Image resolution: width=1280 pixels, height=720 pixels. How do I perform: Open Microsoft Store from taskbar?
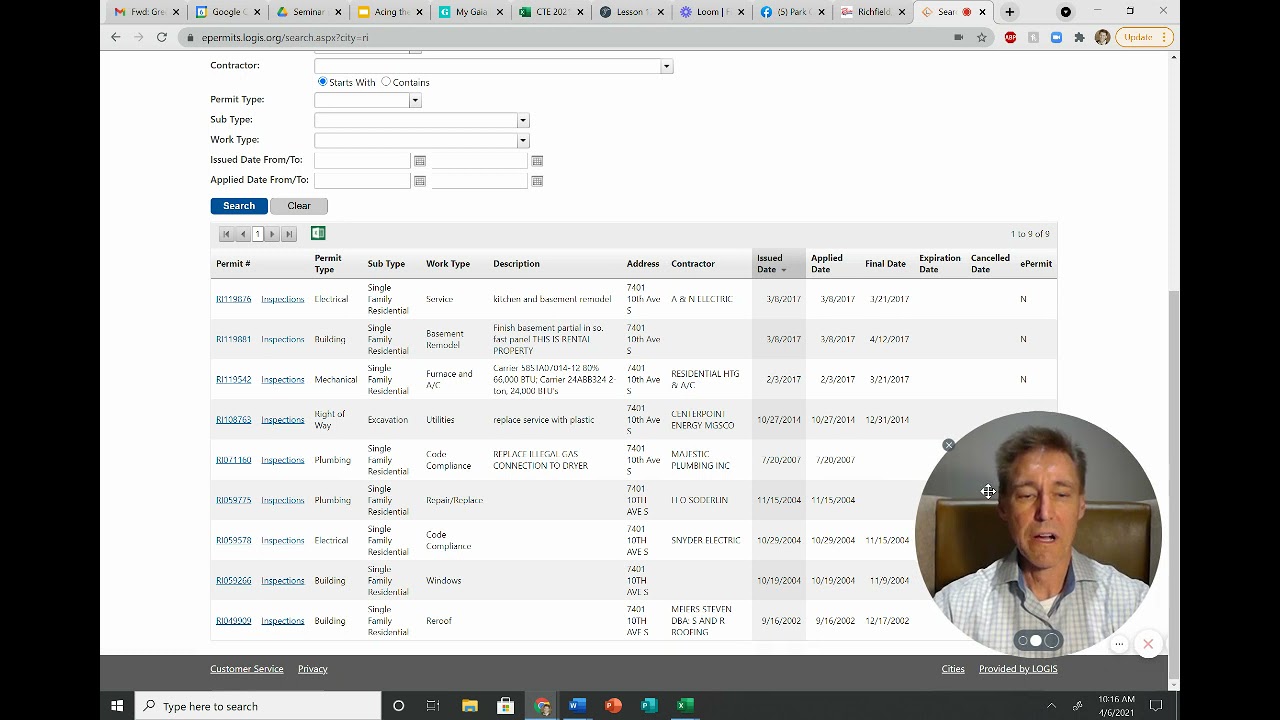(x=505, y=706)
